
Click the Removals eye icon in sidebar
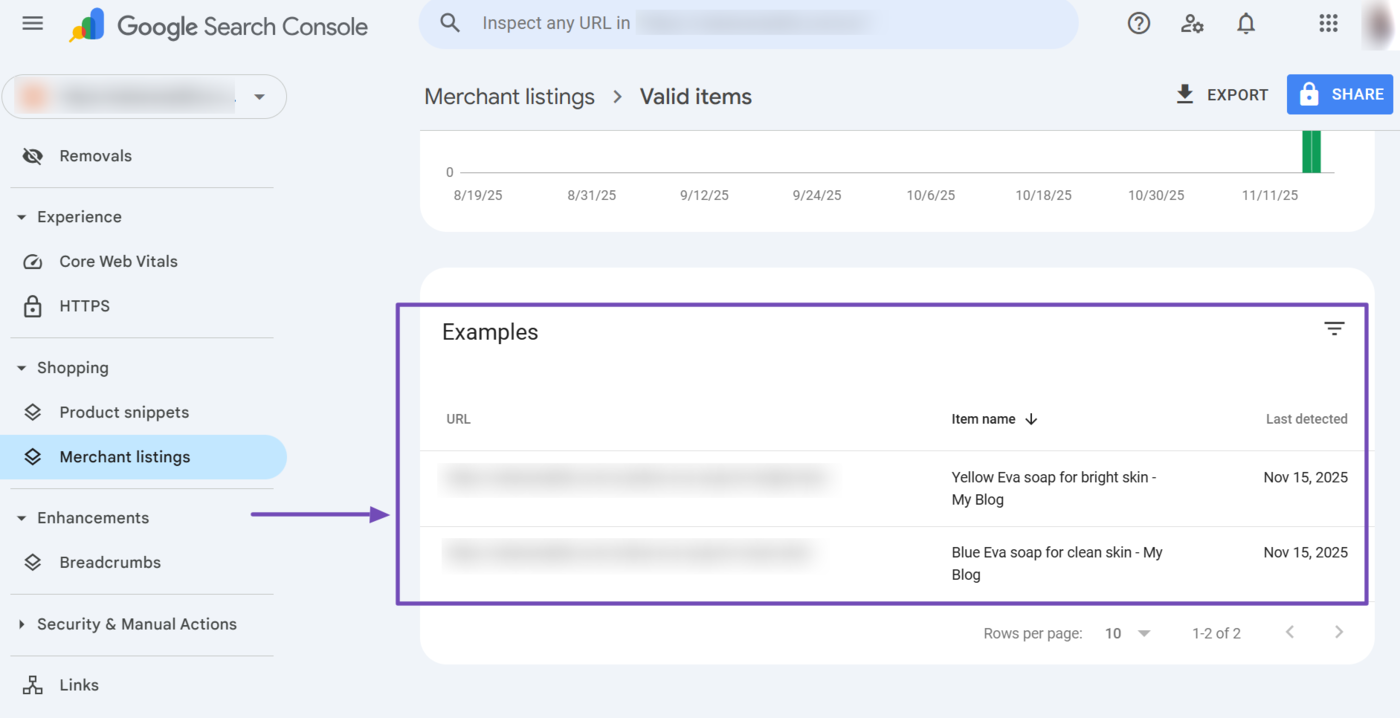(x=32, y=156)
